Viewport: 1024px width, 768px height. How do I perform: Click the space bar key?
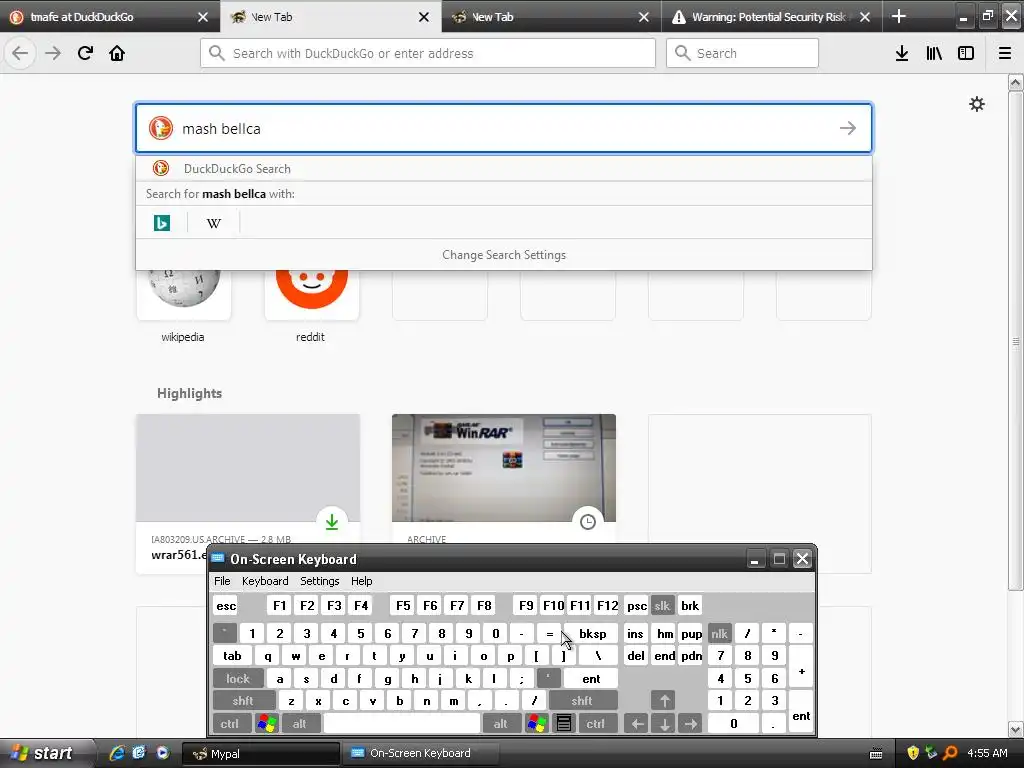pyautogui.click(x=402, y=724)
